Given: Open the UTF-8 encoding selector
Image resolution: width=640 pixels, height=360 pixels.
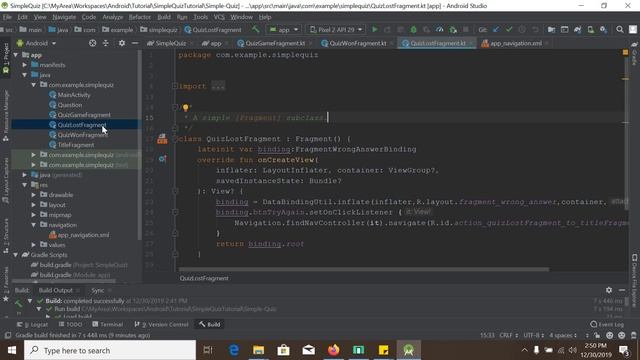Looking at the screenshot, I should [x=533, y=335].
